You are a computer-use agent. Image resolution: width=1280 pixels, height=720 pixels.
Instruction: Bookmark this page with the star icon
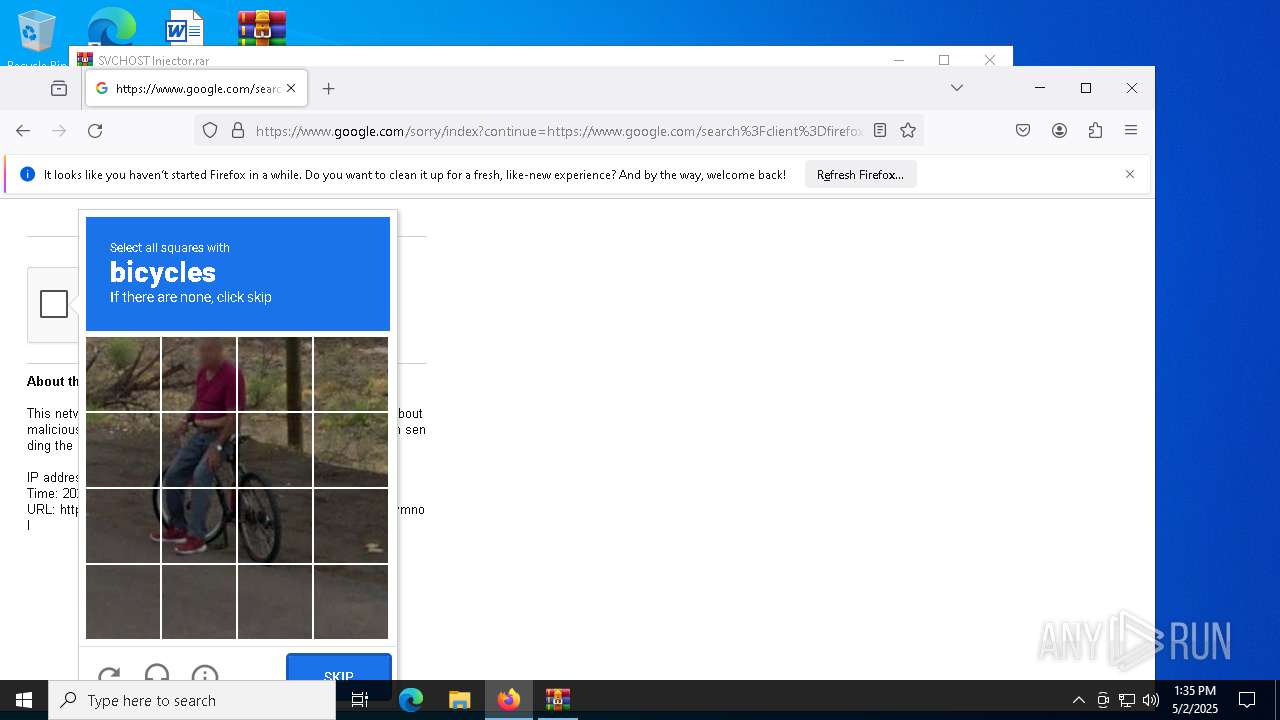908,130
